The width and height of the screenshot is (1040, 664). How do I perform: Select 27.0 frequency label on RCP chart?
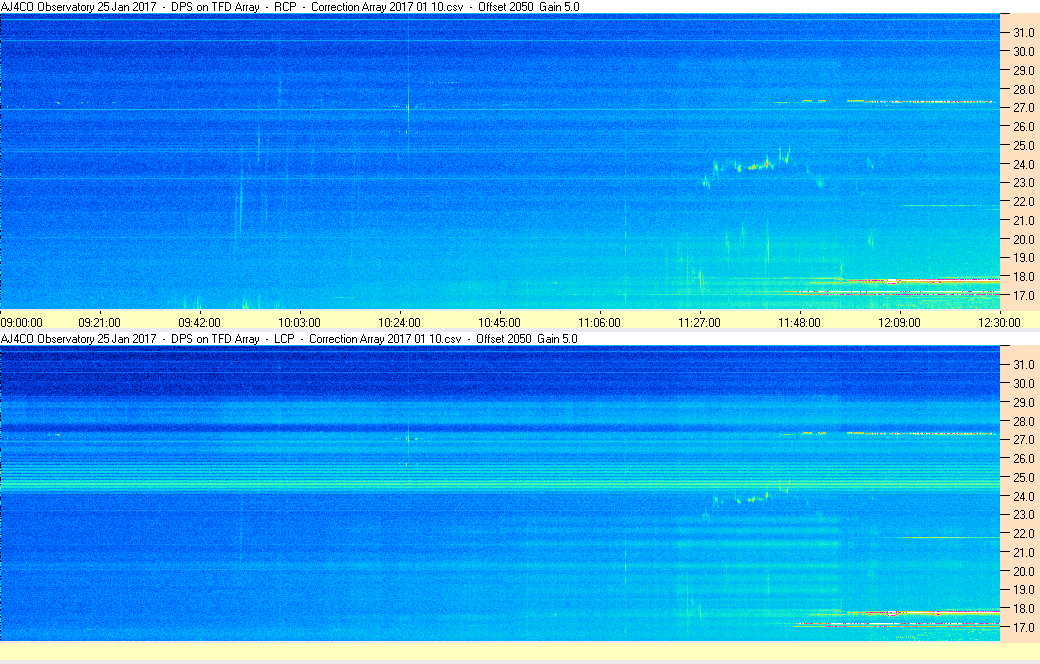[1023, 108]
